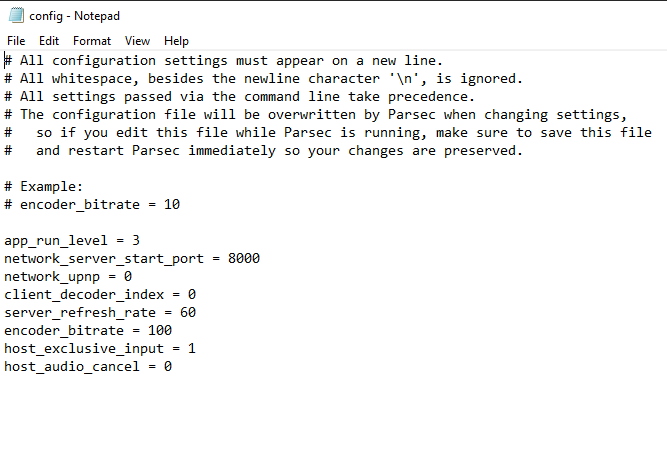
Task: Click the client_decoder_index value 0
Action: [x=192, y=294]
